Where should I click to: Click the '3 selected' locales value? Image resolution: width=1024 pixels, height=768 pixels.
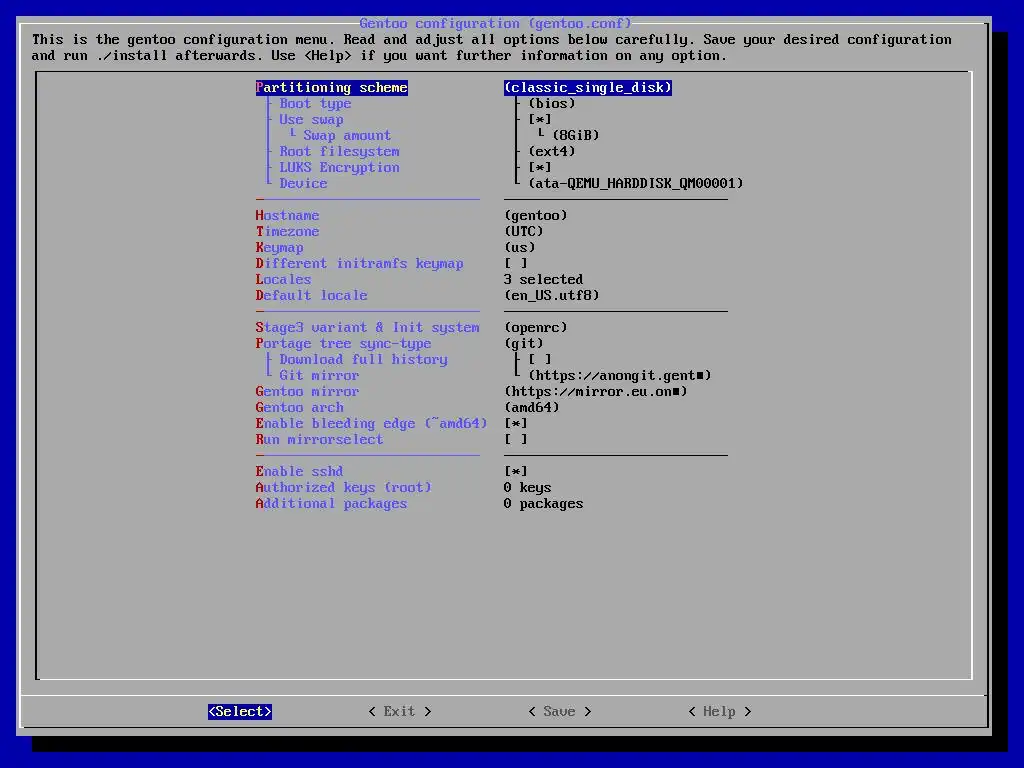coord(544,280)
